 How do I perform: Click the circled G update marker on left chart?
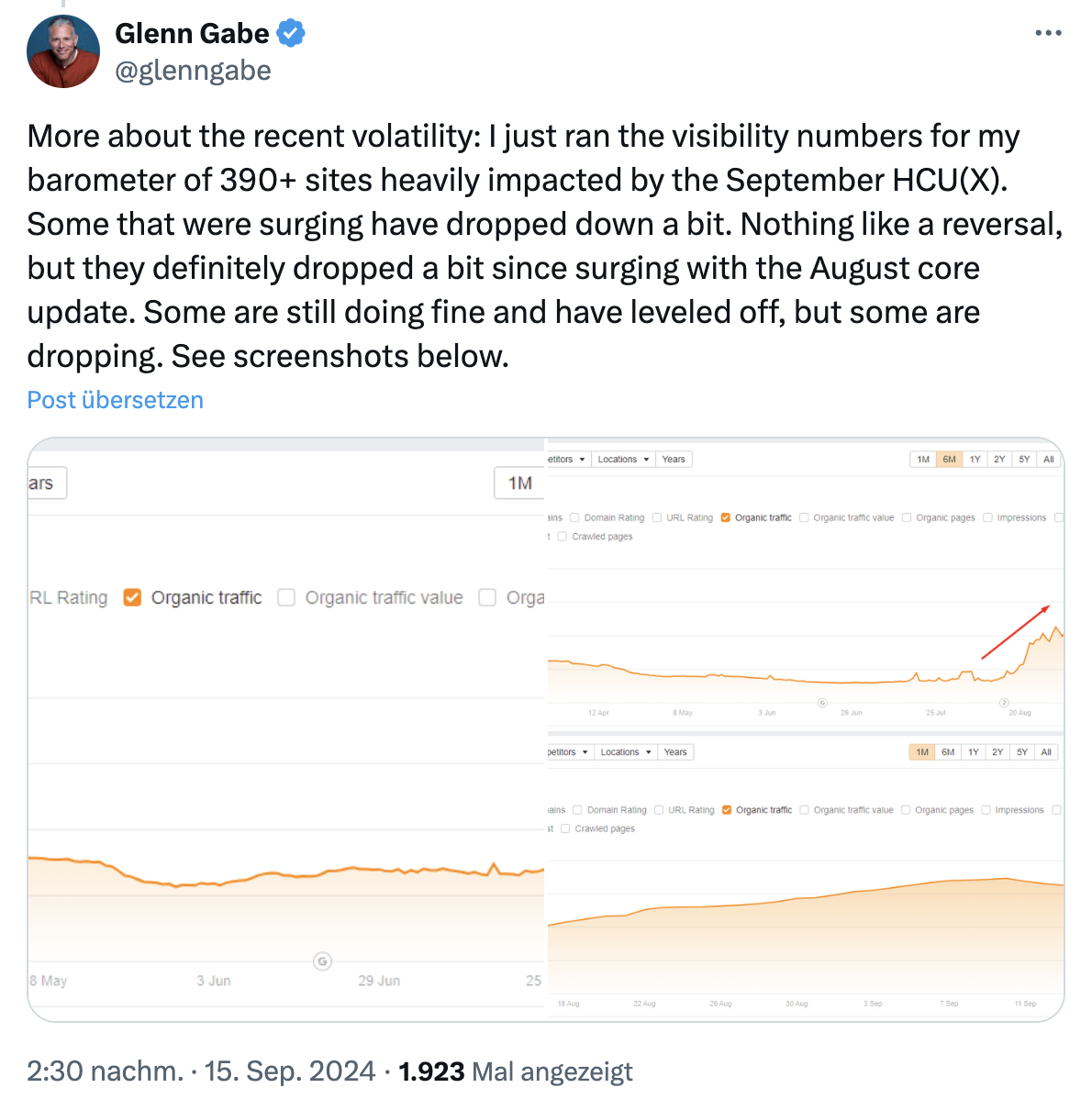[x=323, y=961]
